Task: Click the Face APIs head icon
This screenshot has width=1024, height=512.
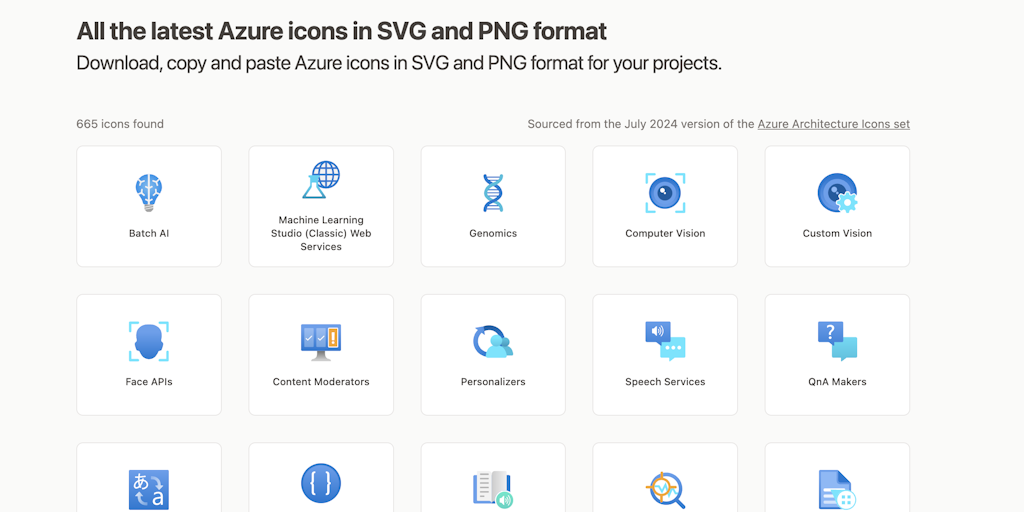Action: [149, 341]
